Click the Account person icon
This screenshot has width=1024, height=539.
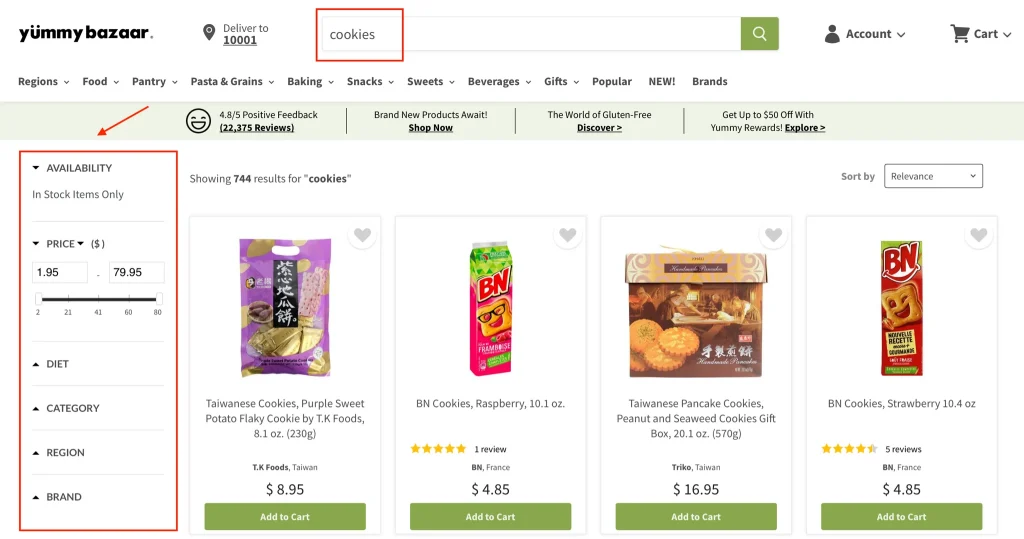click(832, 34)
